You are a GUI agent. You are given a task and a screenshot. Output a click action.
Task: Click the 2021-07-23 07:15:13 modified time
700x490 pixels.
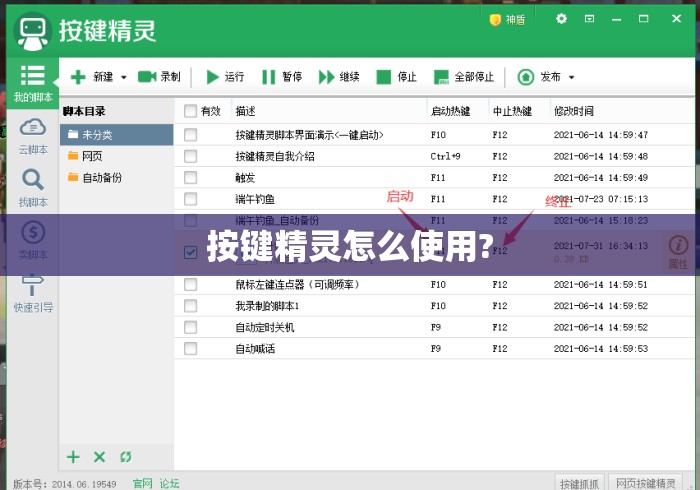(x=600, y=199)
